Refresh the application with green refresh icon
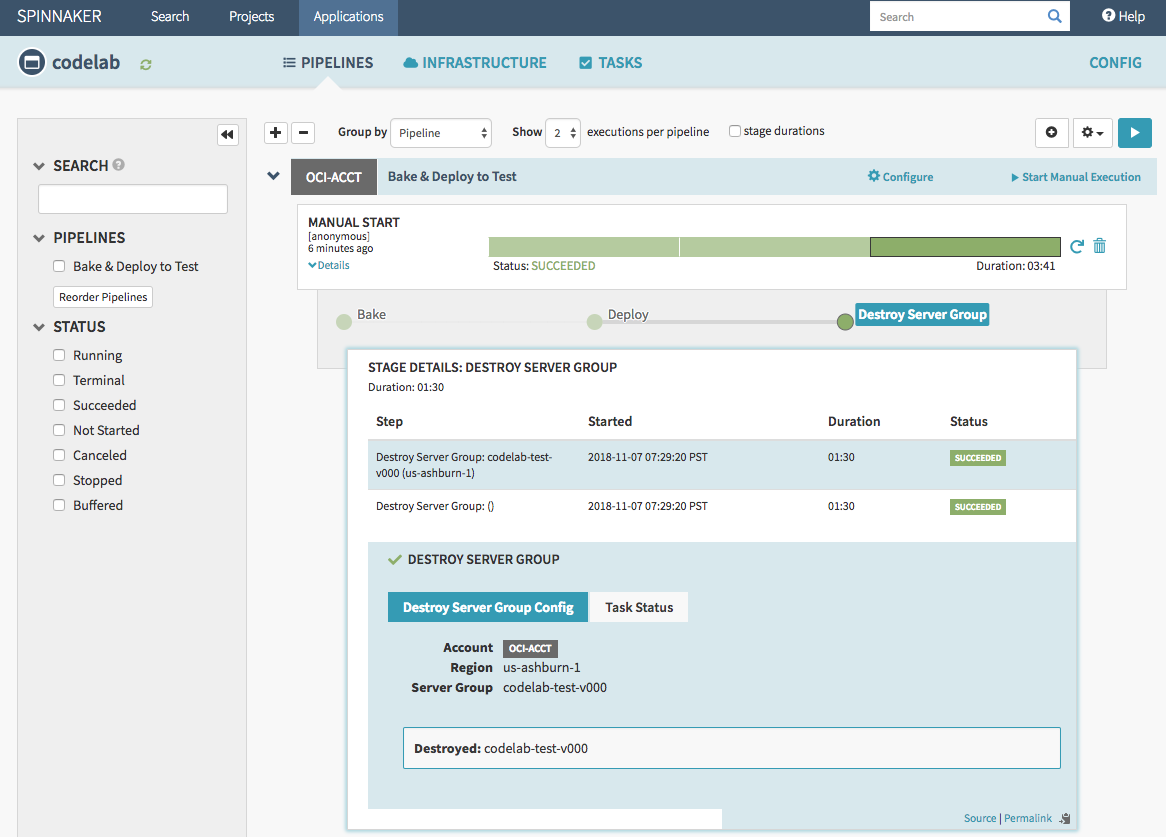This screenshot has height=837, width=1166. pyautogui.click(x=146, y=65)
